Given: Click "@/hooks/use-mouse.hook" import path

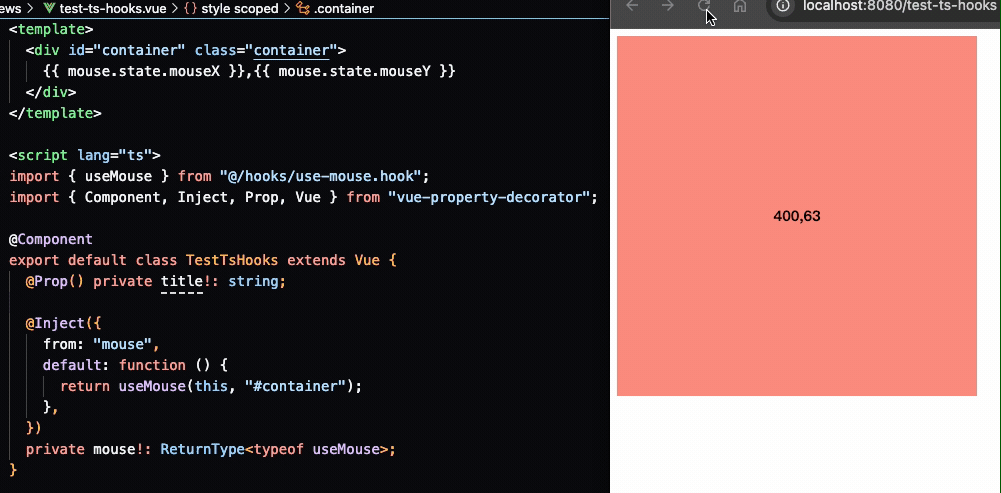Looking at the screenshot, I should tap(321, 176).
